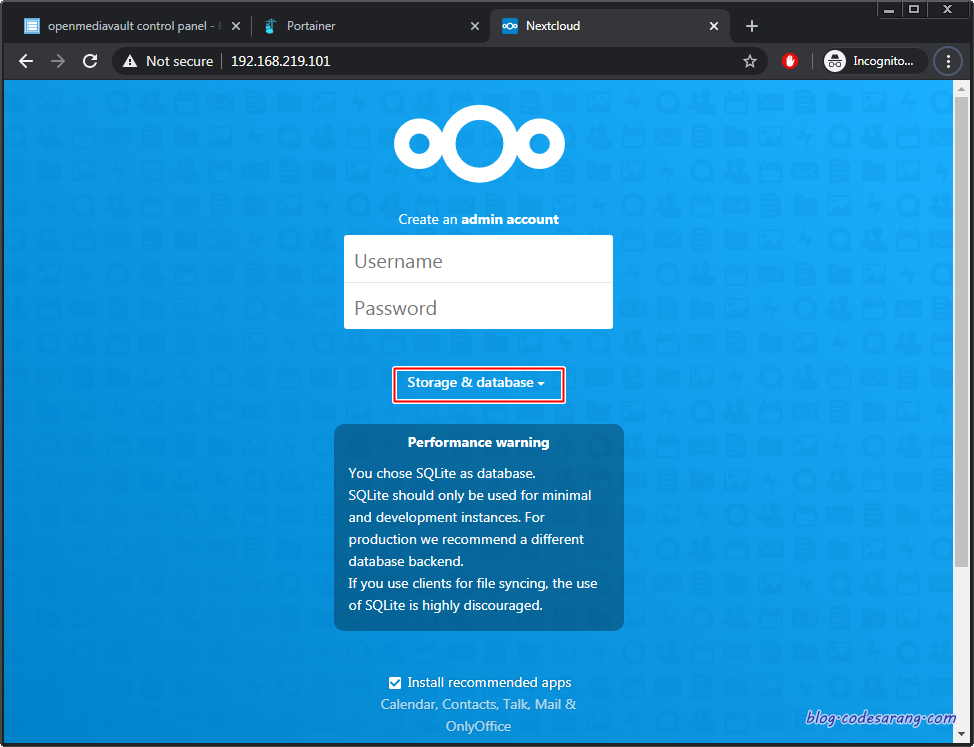Select the Nextcloud tab

[x=610, y=26]
